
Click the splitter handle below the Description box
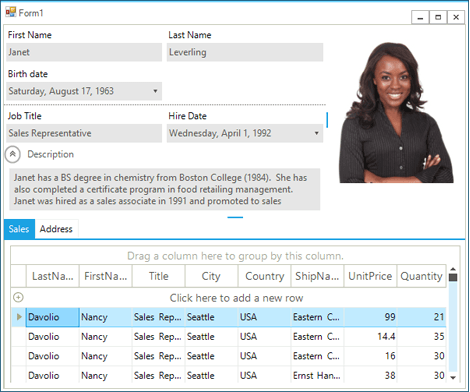[235, 217]
